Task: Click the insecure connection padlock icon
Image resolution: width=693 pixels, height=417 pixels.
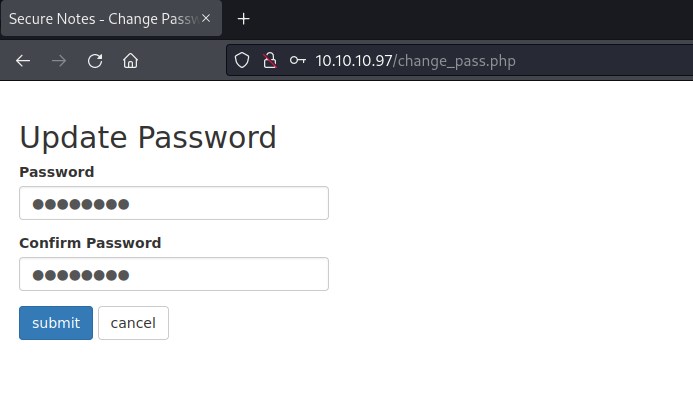Action: [268, 60]
